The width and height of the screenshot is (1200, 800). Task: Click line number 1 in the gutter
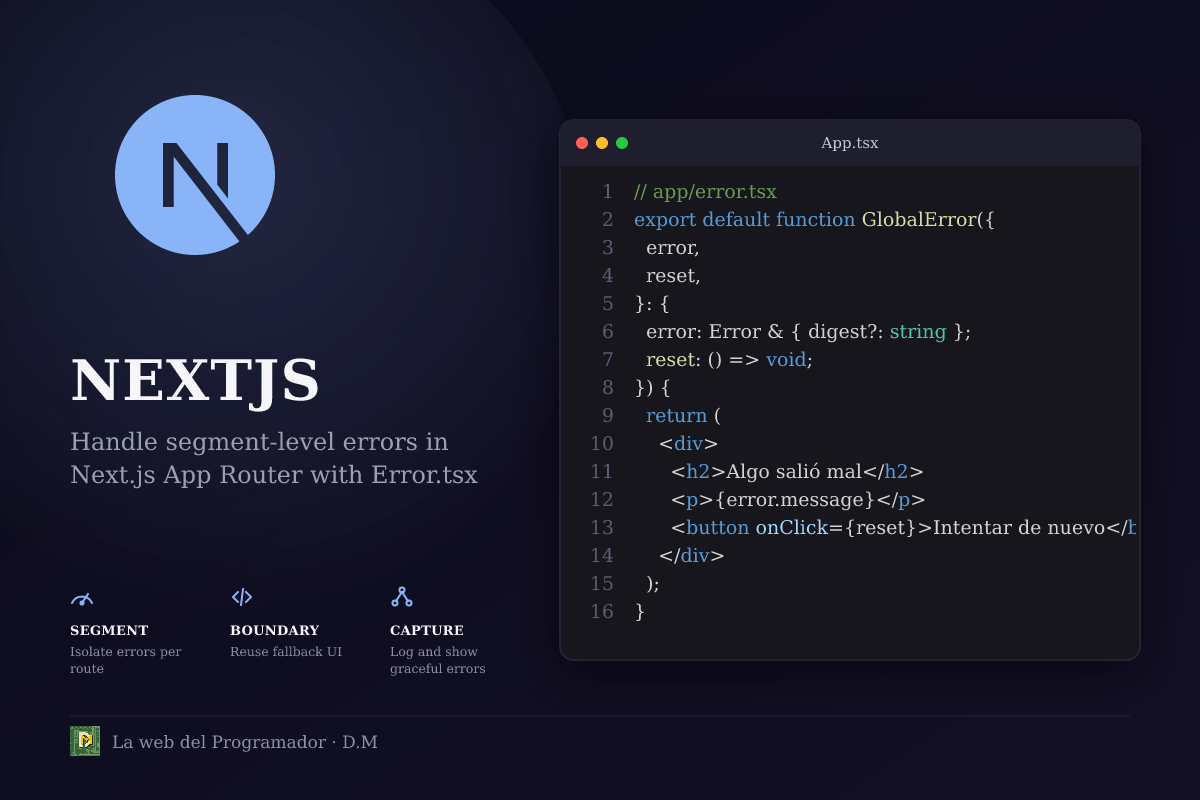tap(608, 191)
